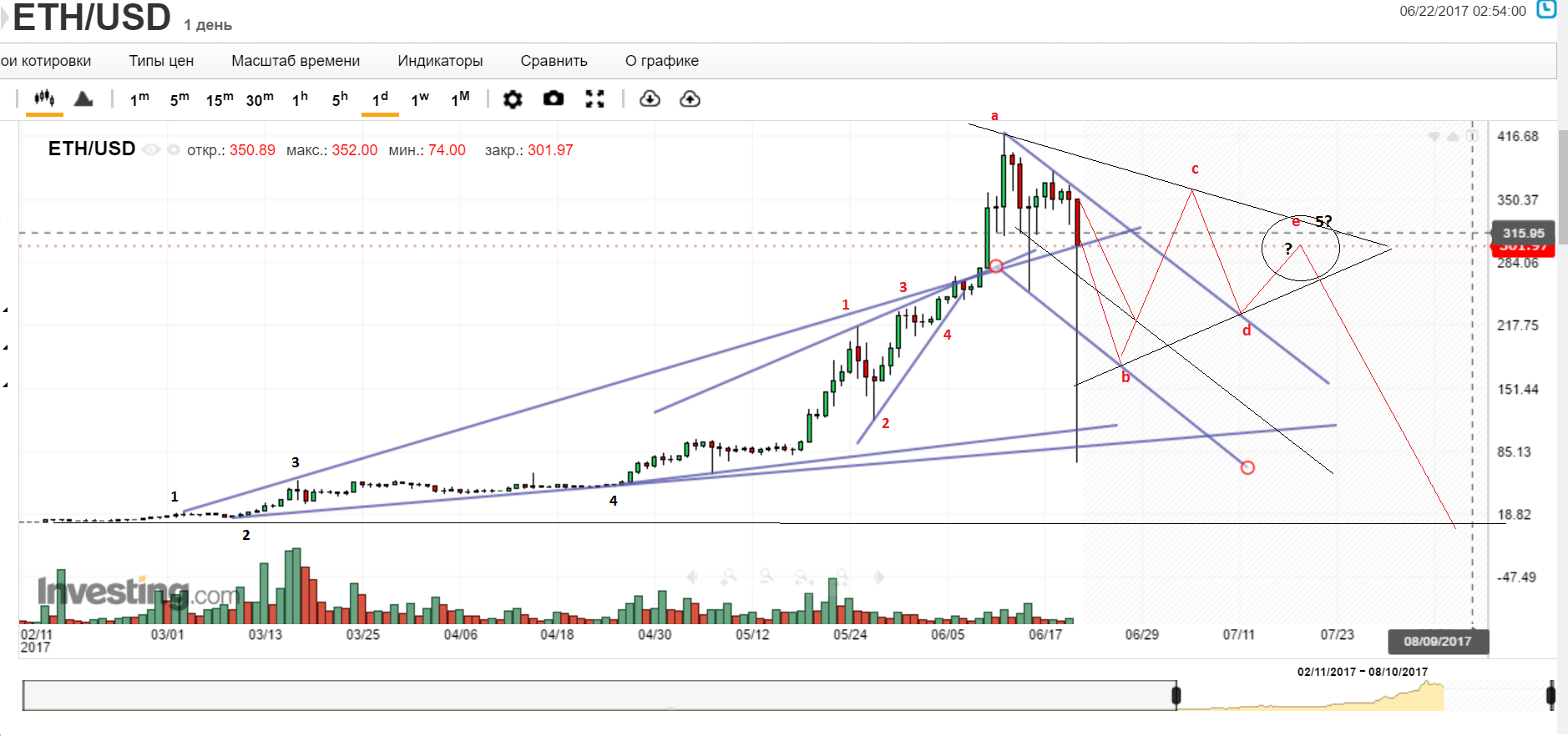Take a chart snapshot with camera icon
Viewport: 1568px width, 736px height.
point(554,99)
